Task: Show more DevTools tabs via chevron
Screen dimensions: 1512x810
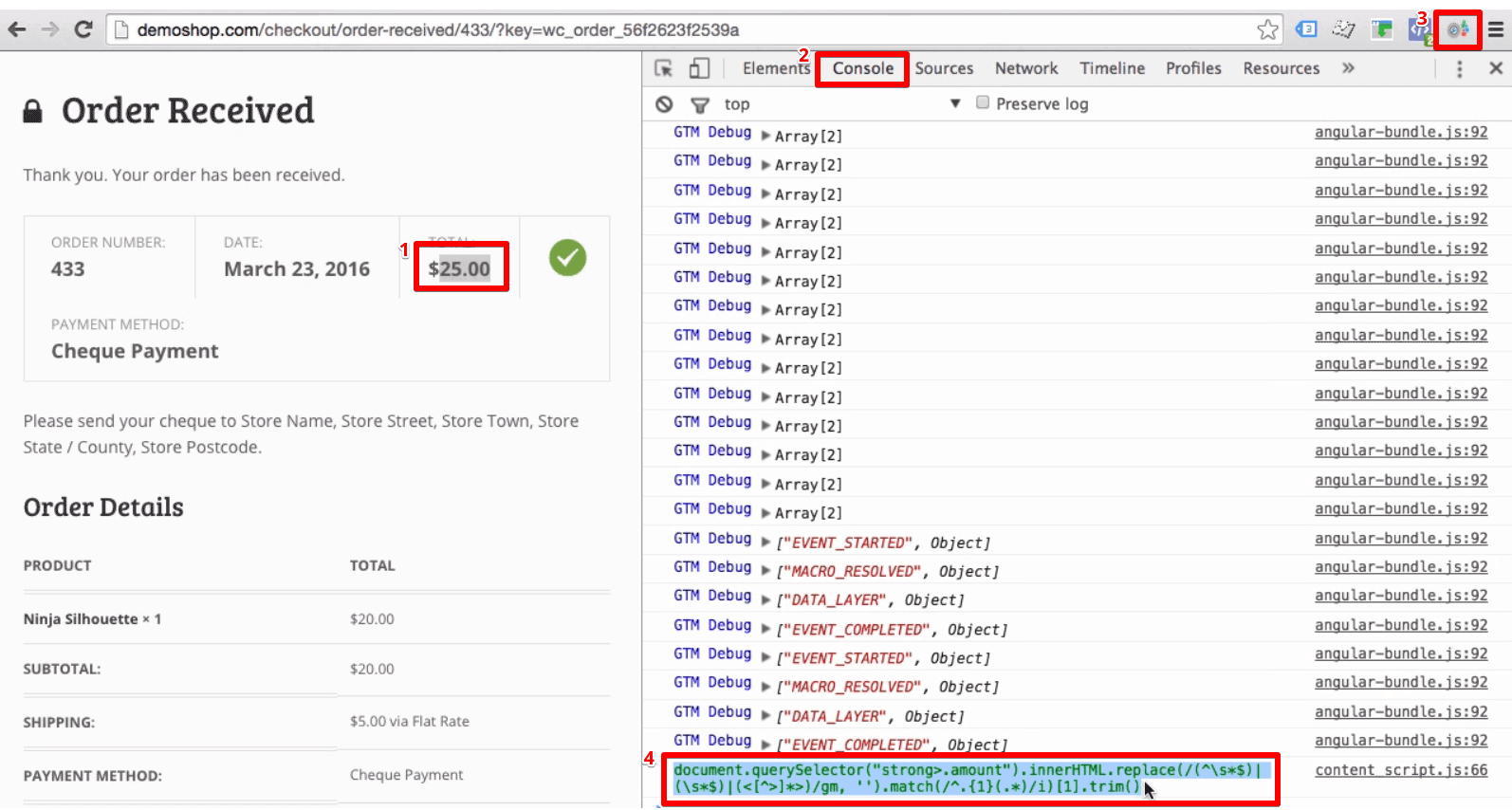Action: click(1348, 68)
